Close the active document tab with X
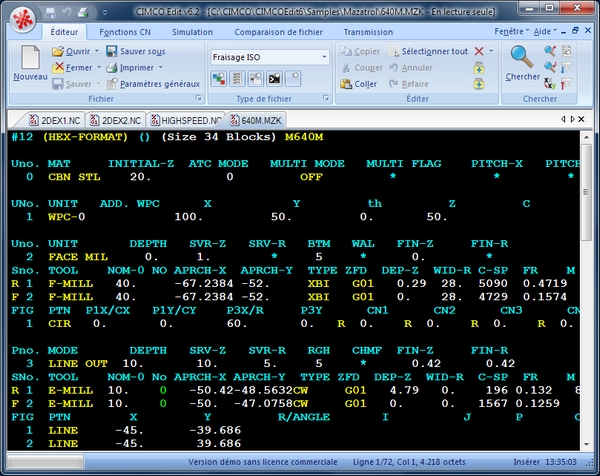This screenshot has width=600, height=476. (581, 119)
